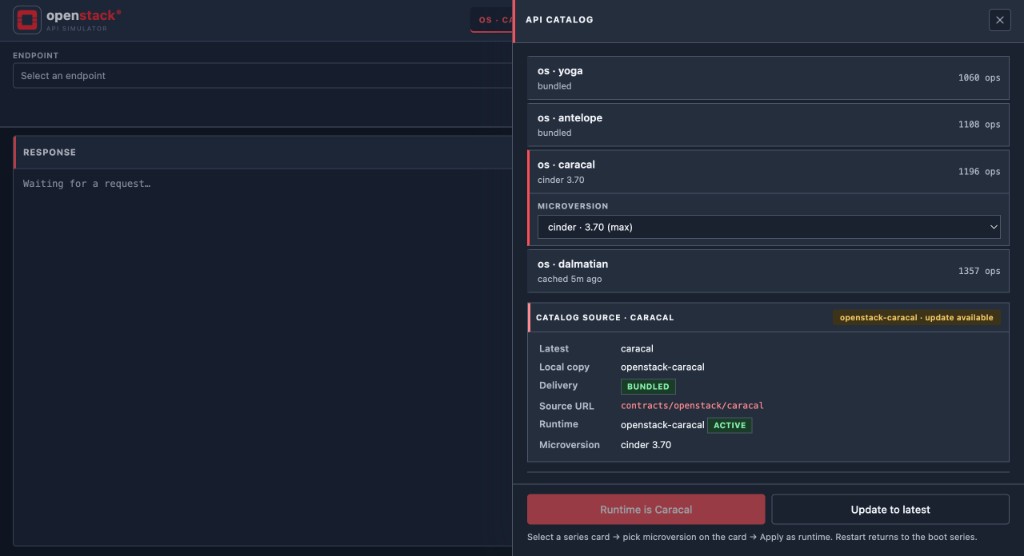Click the openstack-caracal Local copy value
Screen dimensions: 1024x556
coord(662,367)
